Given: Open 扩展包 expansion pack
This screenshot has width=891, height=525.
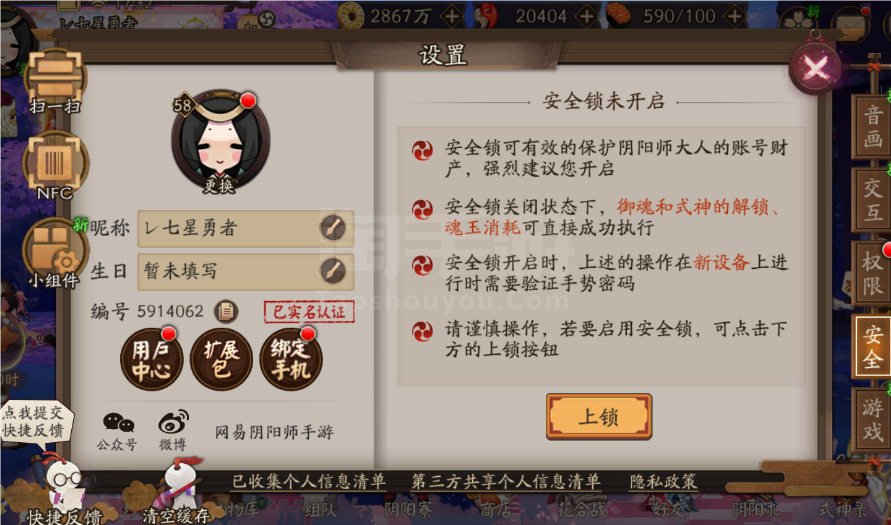Looking at the screenshot, I should pyautogui.click(x=221, y=359).
